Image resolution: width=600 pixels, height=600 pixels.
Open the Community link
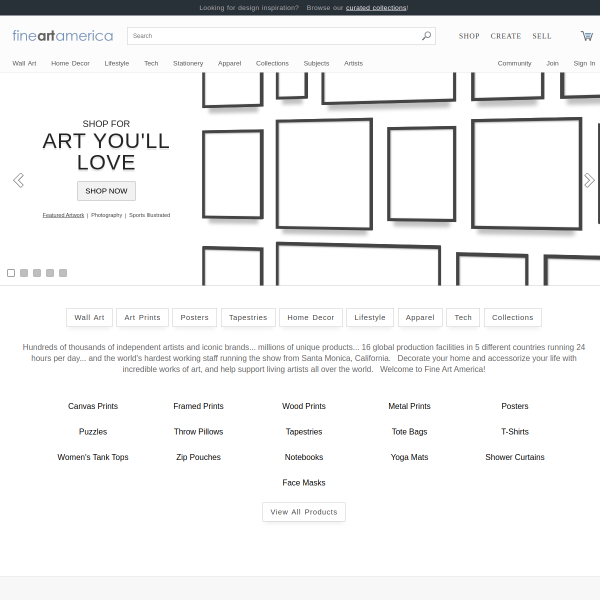click(x=514, y=64)
